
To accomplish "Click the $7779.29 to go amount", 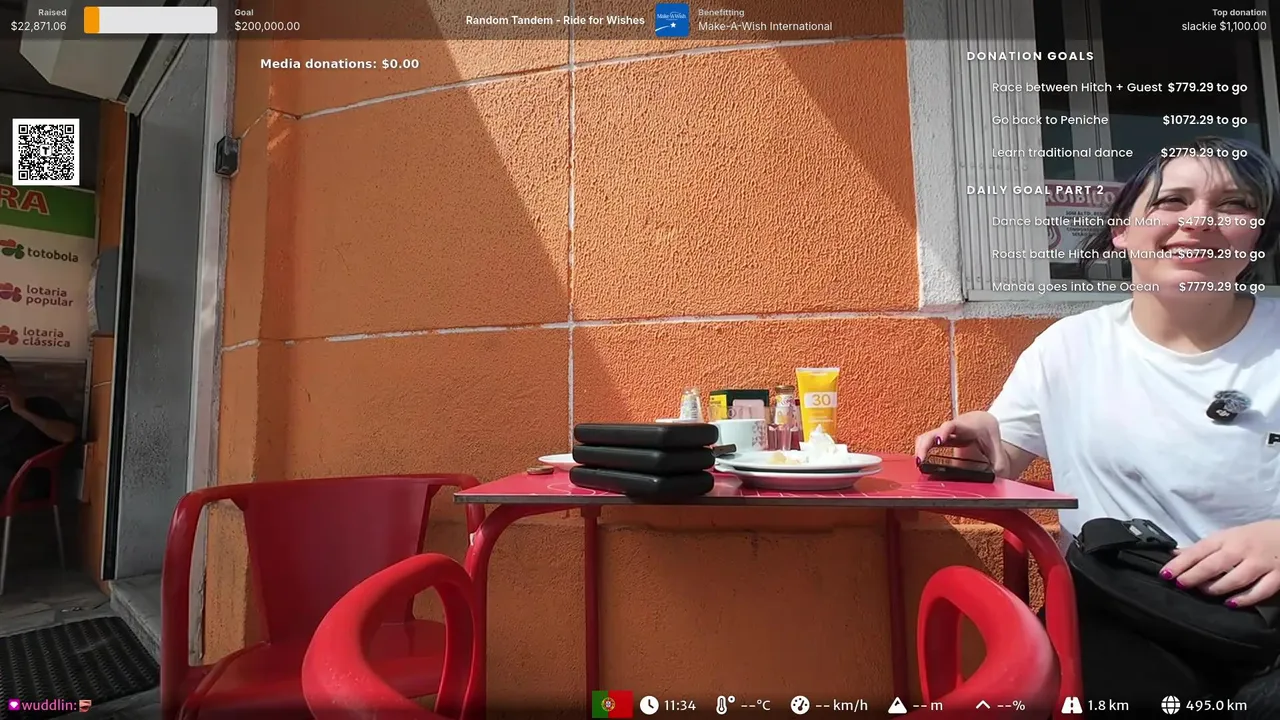I will pos(1222,287).
